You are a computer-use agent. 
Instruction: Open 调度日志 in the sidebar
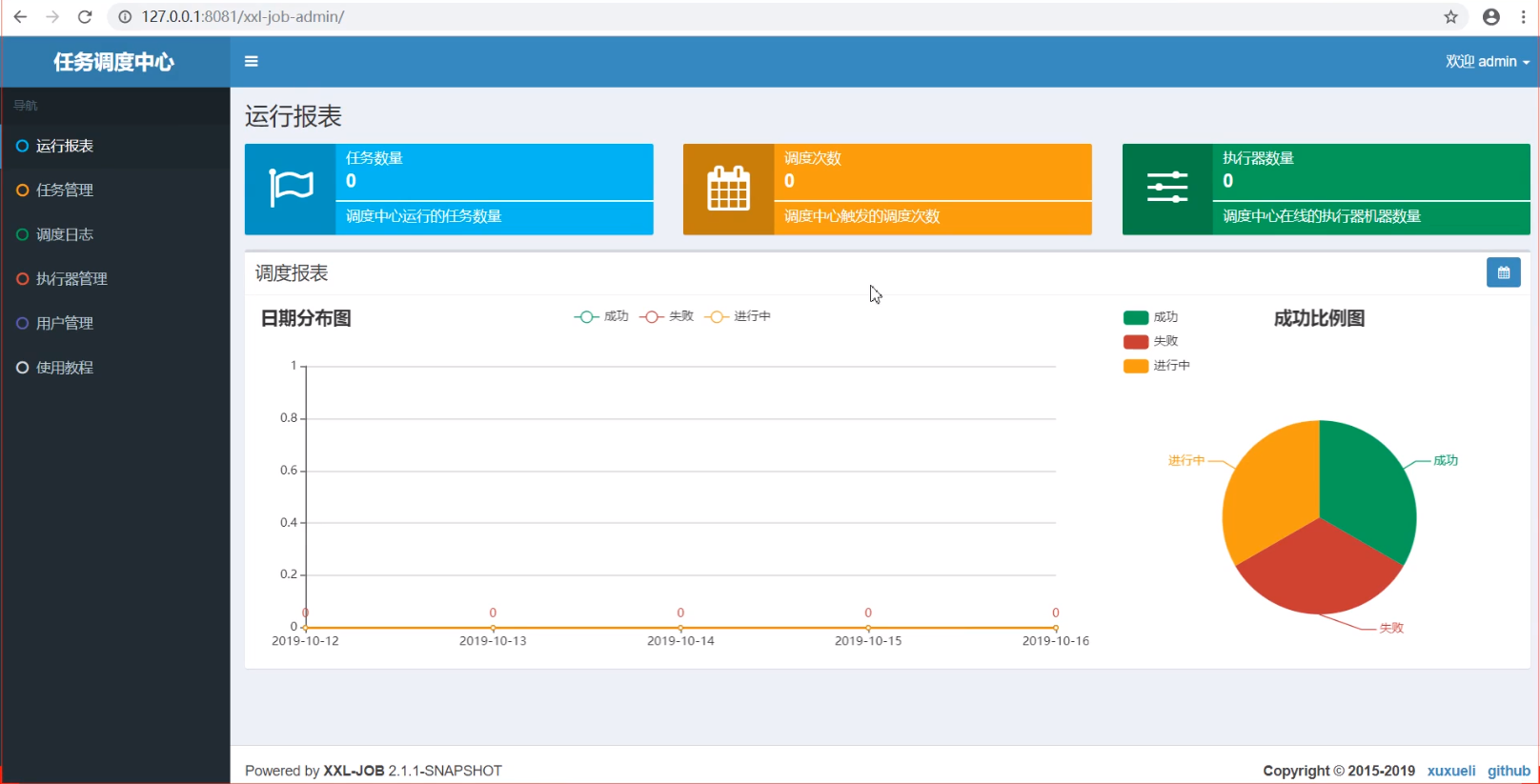click(x=115, y=234)
